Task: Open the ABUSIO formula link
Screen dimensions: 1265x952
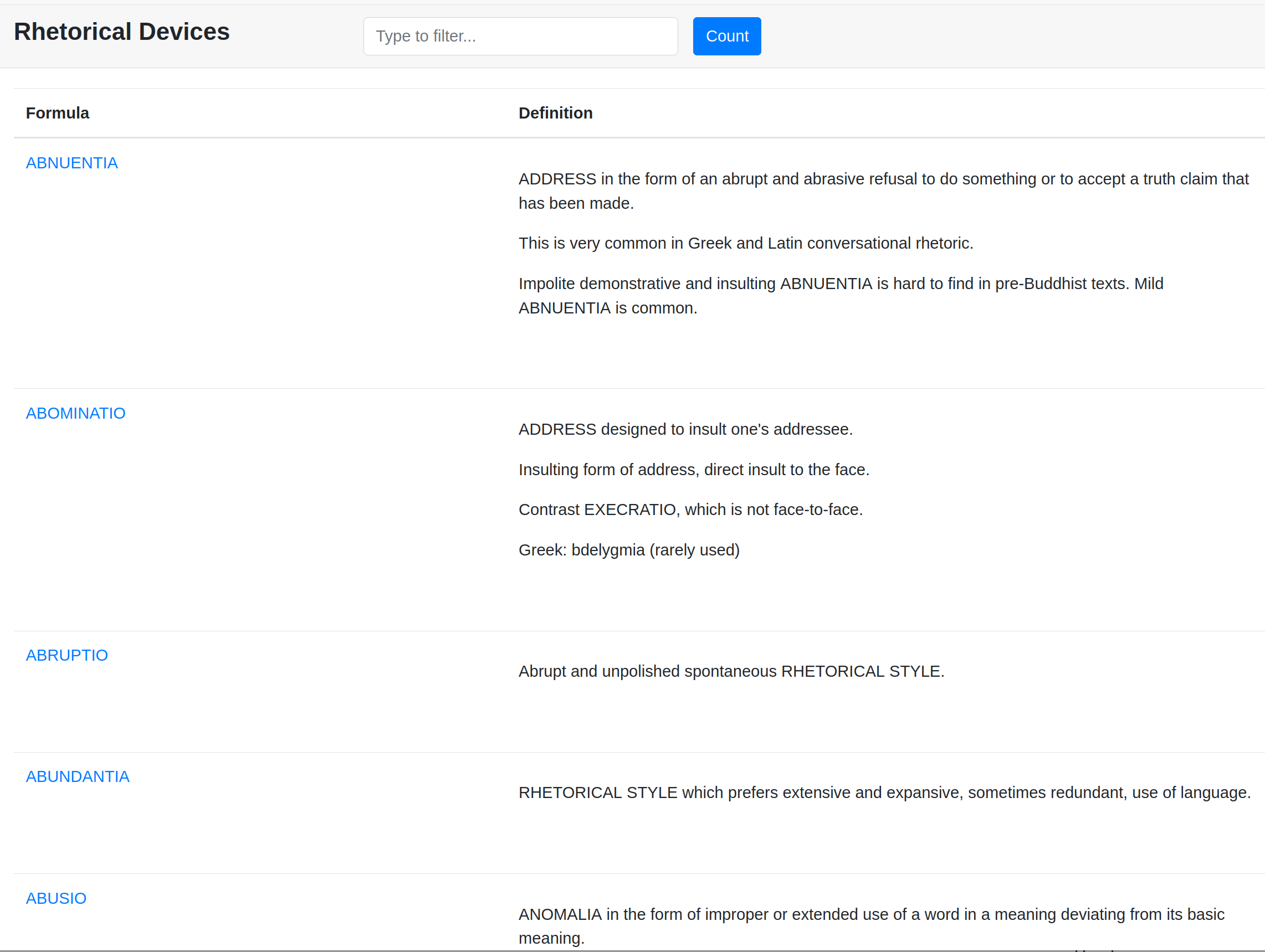Action: pyautogui.click(x=56, y=898)
